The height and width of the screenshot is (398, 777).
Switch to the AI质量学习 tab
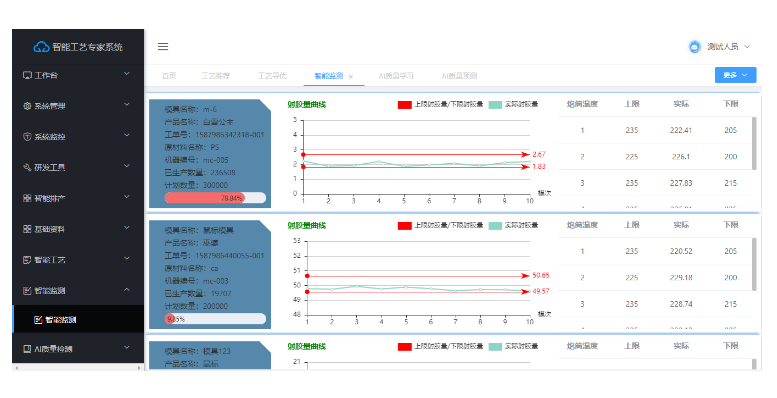click(x=395, y=76)
